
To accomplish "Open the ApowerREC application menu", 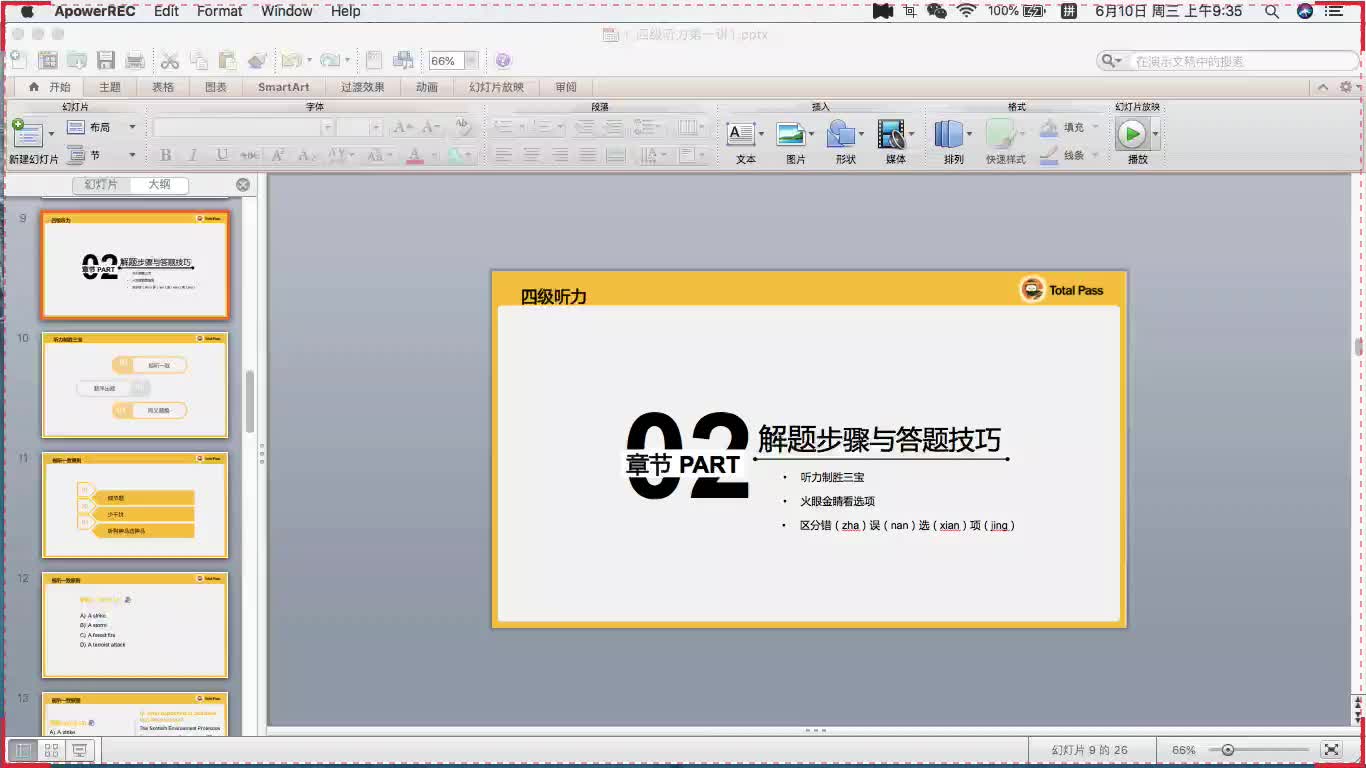I will point(95,11).
